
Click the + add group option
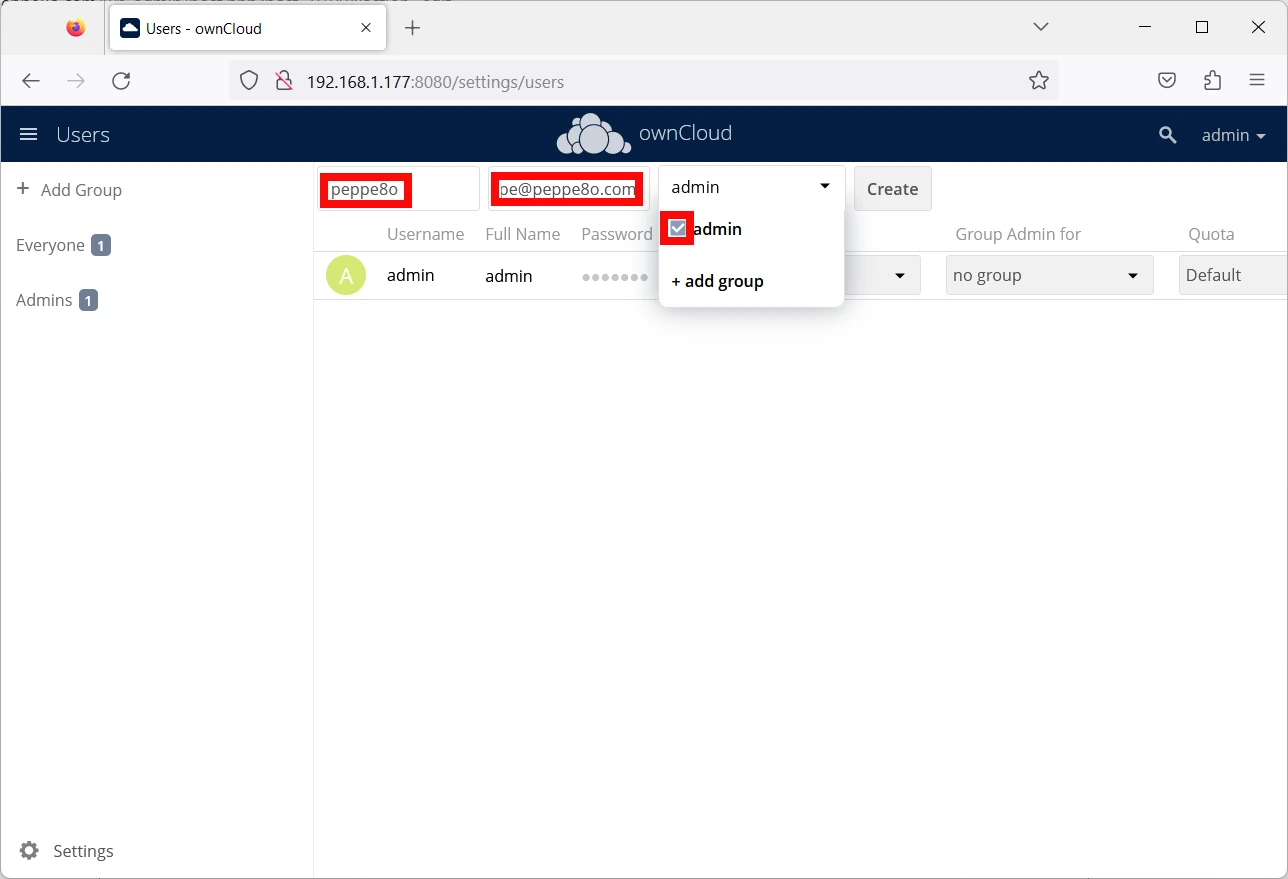pos(717,281)
